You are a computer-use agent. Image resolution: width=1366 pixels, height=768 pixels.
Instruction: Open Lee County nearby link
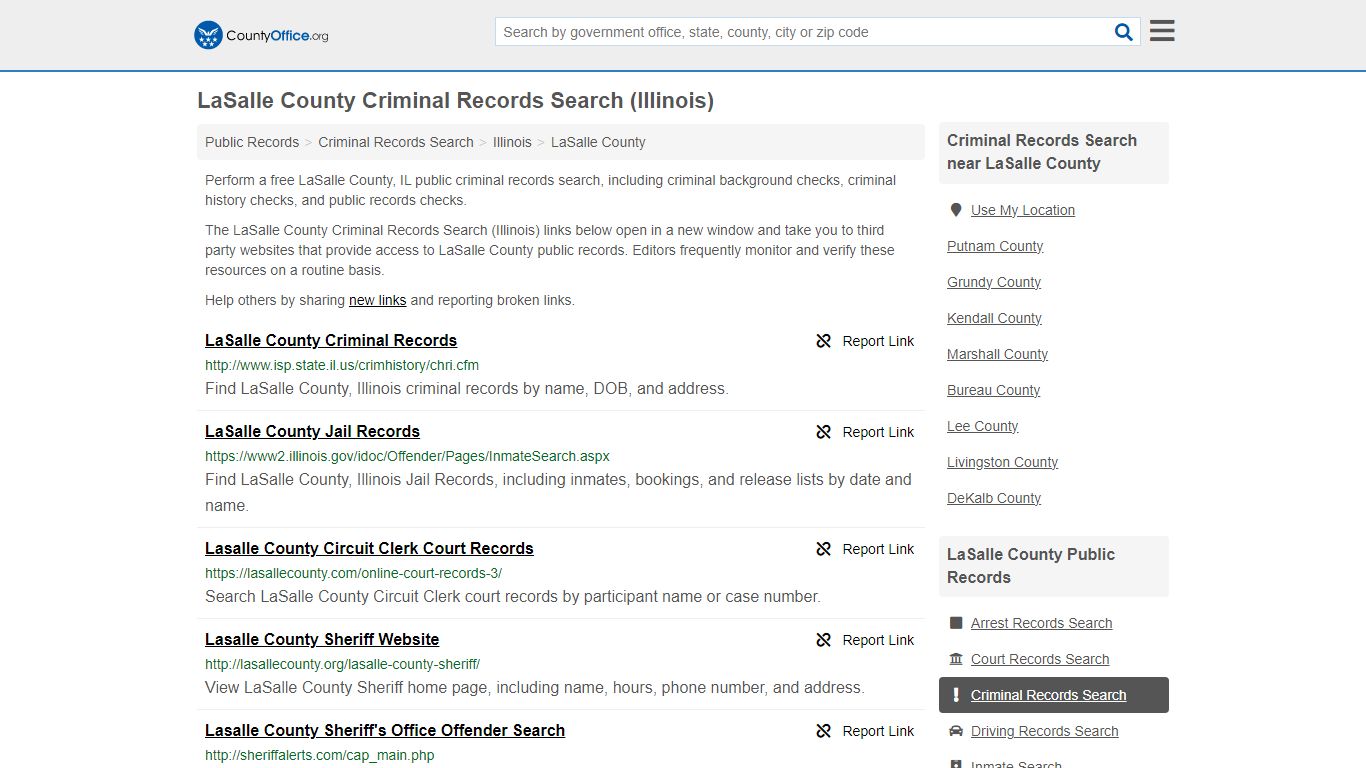[x=982, y=426]
